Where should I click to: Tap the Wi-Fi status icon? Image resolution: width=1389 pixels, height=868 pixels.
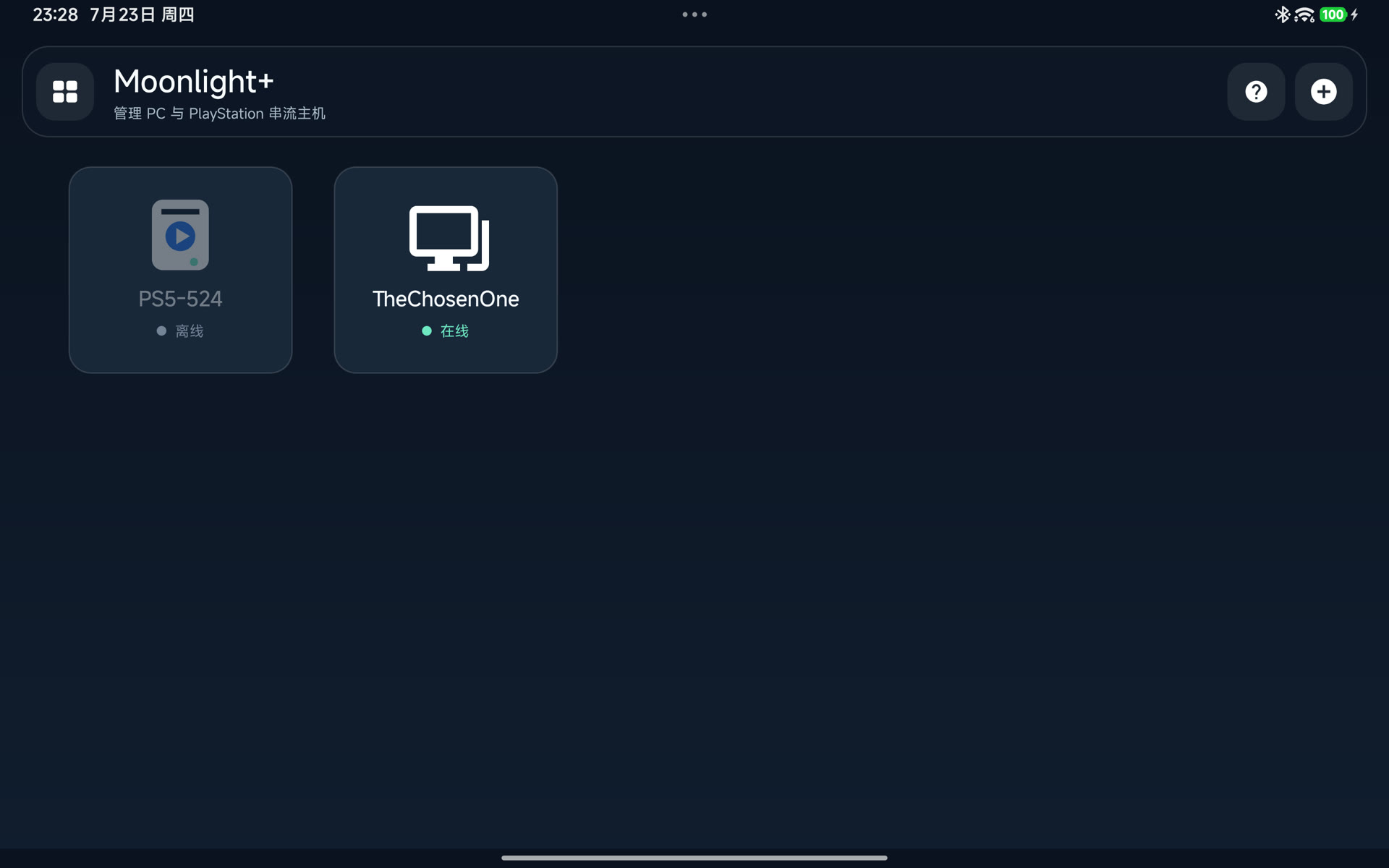[x=1304, y=14]
